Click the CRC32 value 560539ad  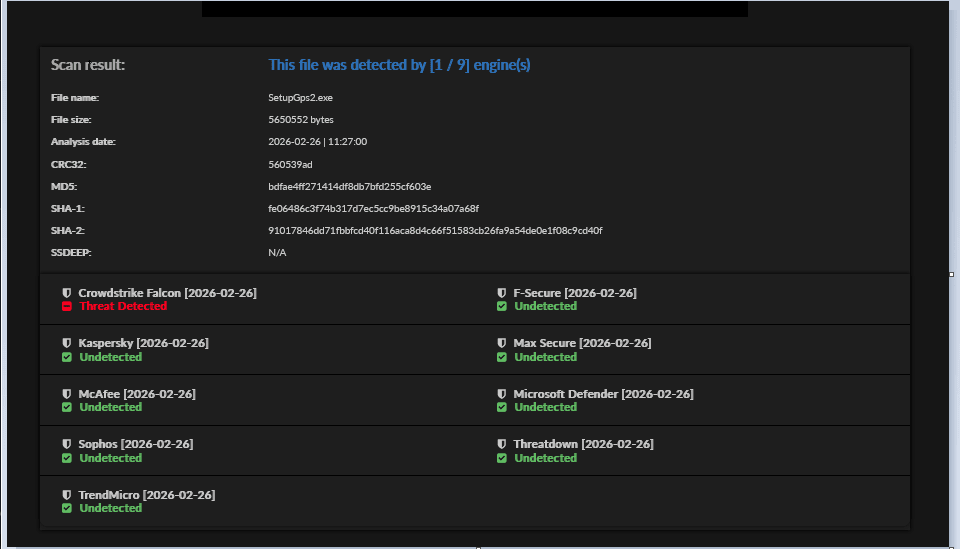point(290,164)
